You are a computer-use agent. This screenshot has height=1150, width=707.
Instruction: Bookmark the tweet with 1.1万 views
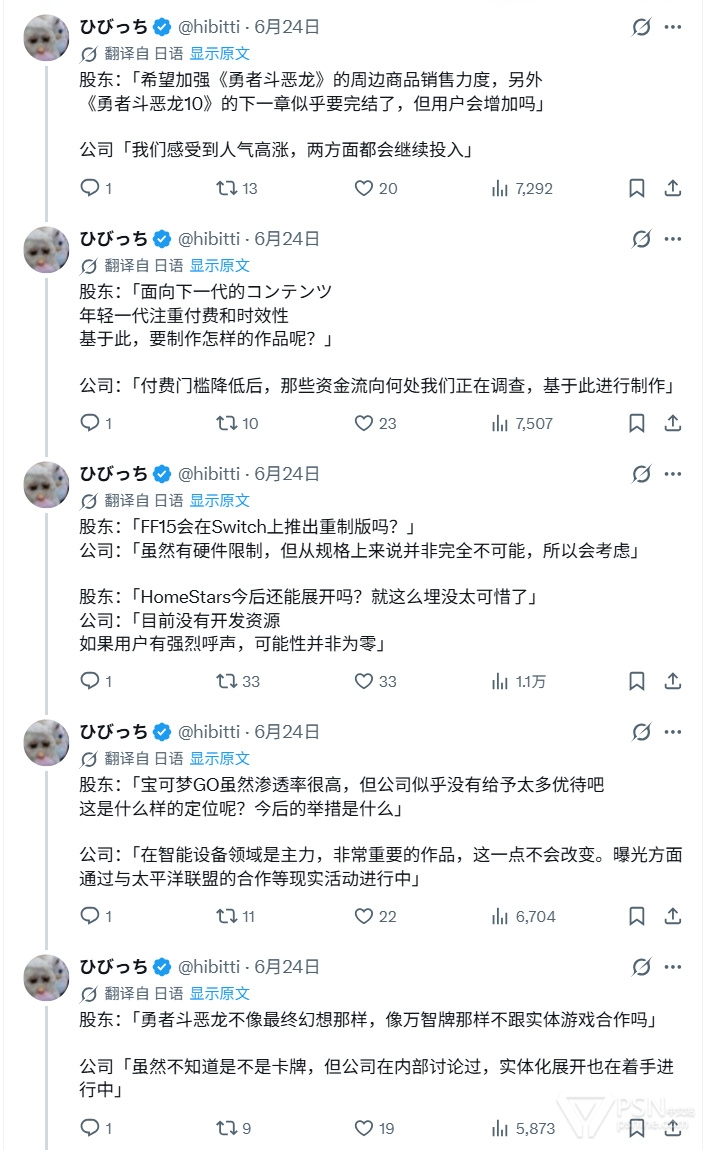pos(637,681)
